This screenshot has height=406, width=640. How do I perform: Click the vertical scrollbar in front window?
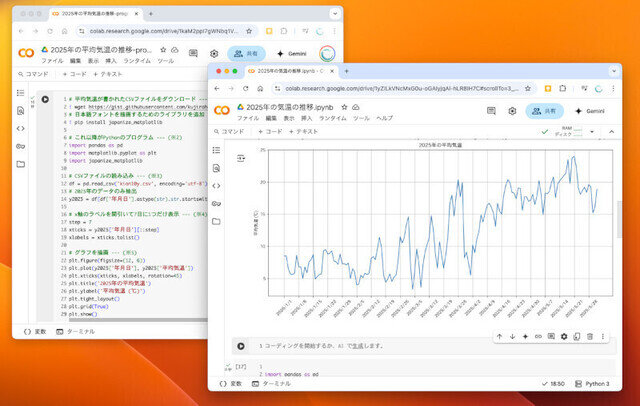click(619, 219)
